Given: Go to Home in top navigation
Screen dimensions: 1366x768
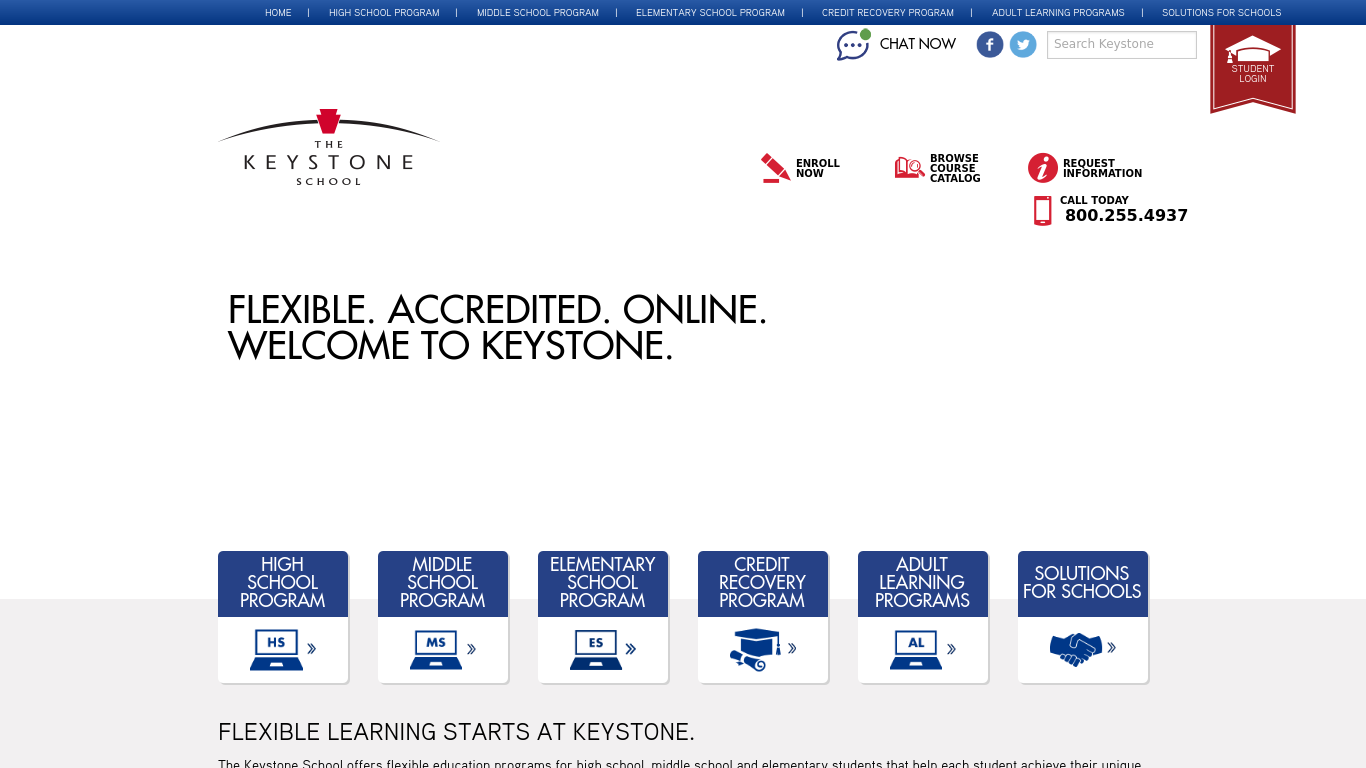Looking at the screenshot, I should [278, 13].
